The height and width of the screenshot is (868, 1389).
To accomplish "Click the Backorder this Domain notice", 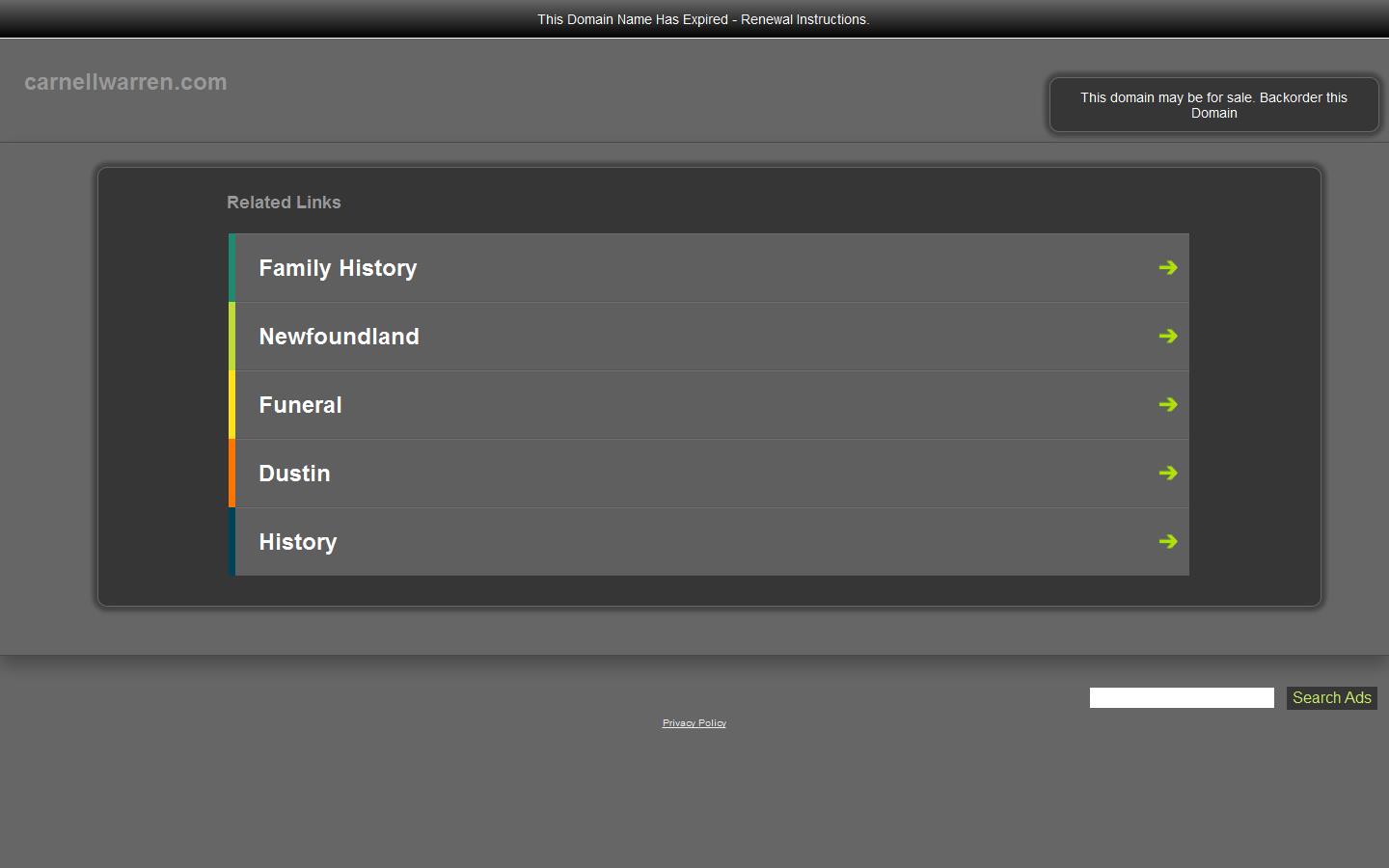I will [1213, 104].
